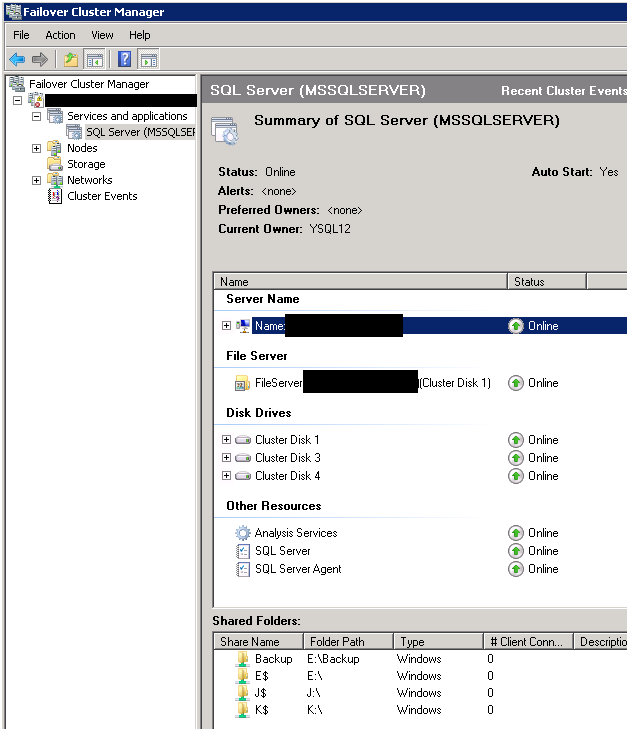Click the J$ shared folder icon

point(242,693)
